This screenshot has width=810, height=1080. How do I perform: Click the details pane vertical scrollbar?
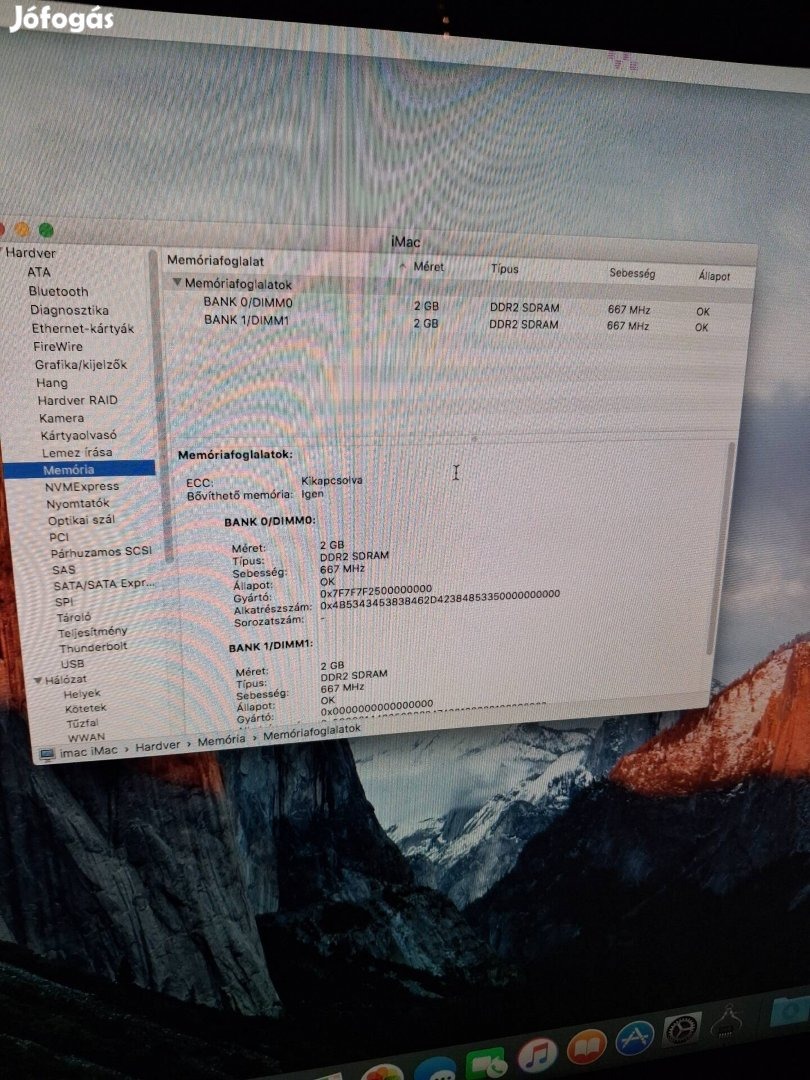pyautogui.click(x=719, y=550)
